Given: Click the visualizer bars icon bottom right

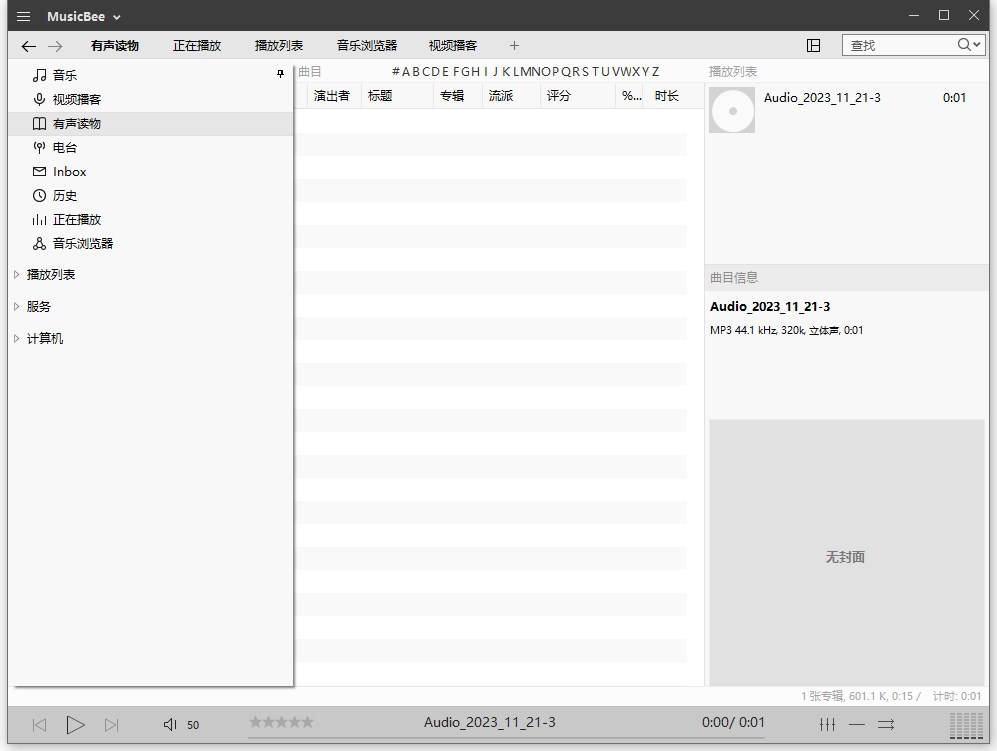Looking at the screenshot, I should point(967,723).
